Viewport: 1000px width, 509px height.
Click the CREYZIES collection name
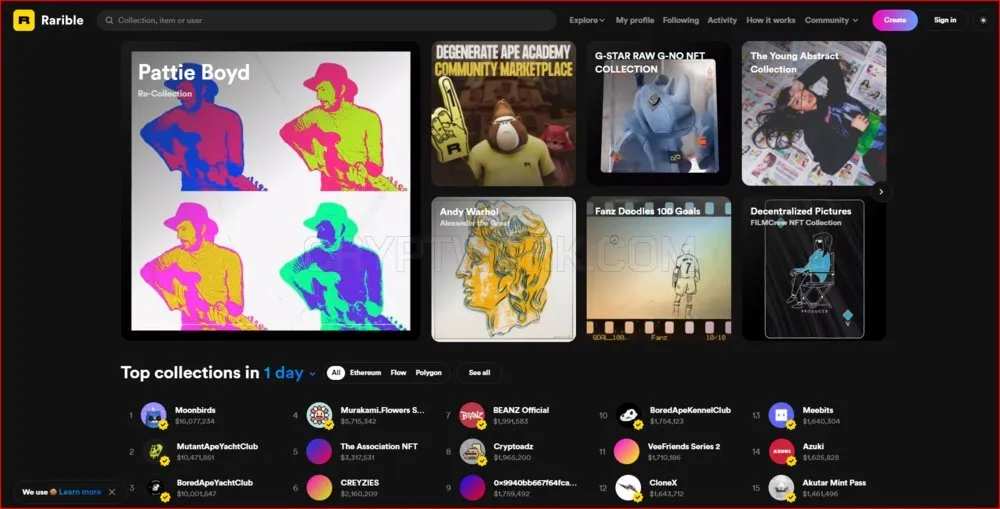tap(360, 483)
